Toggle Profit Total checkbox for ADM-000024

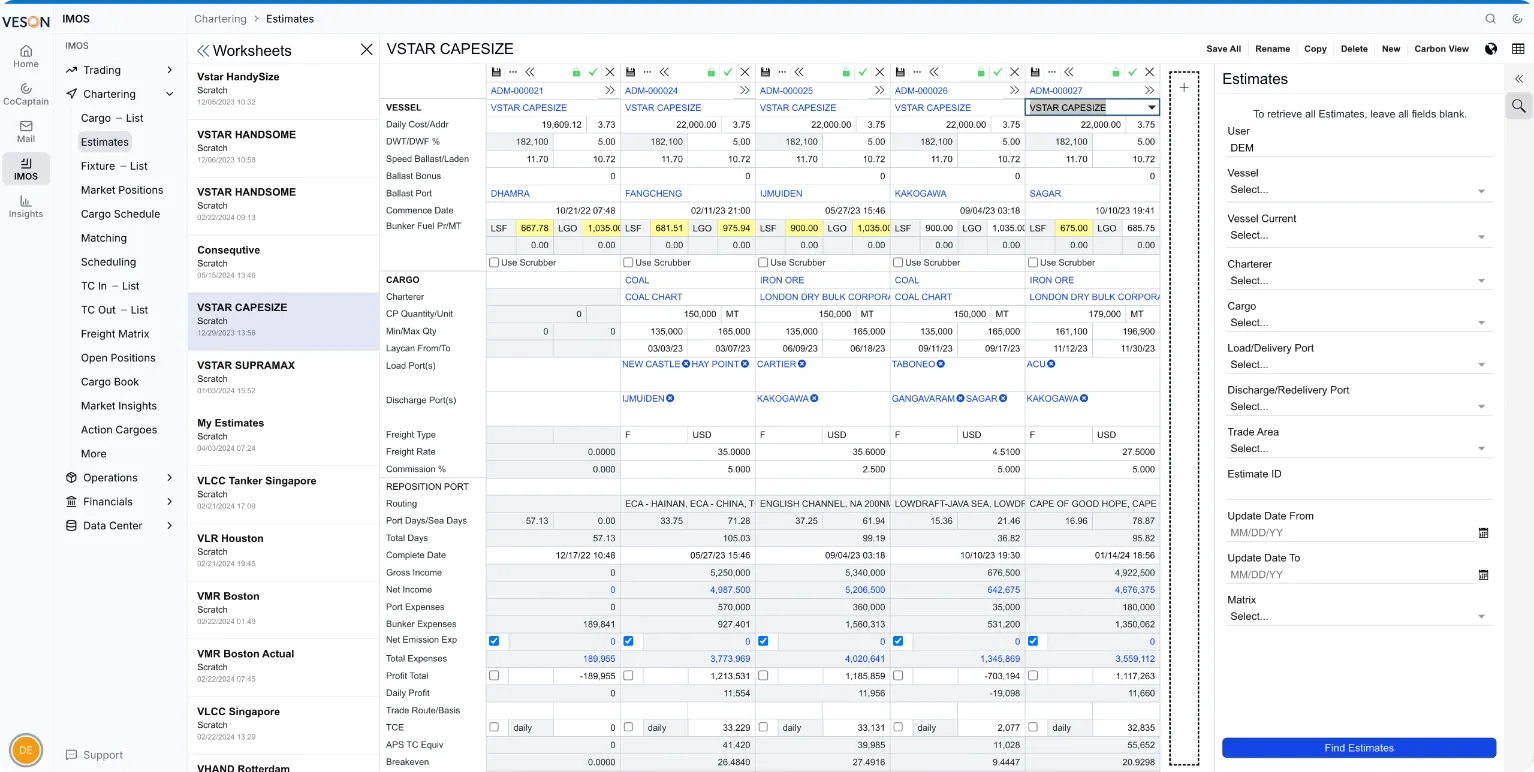pos(628,675)
